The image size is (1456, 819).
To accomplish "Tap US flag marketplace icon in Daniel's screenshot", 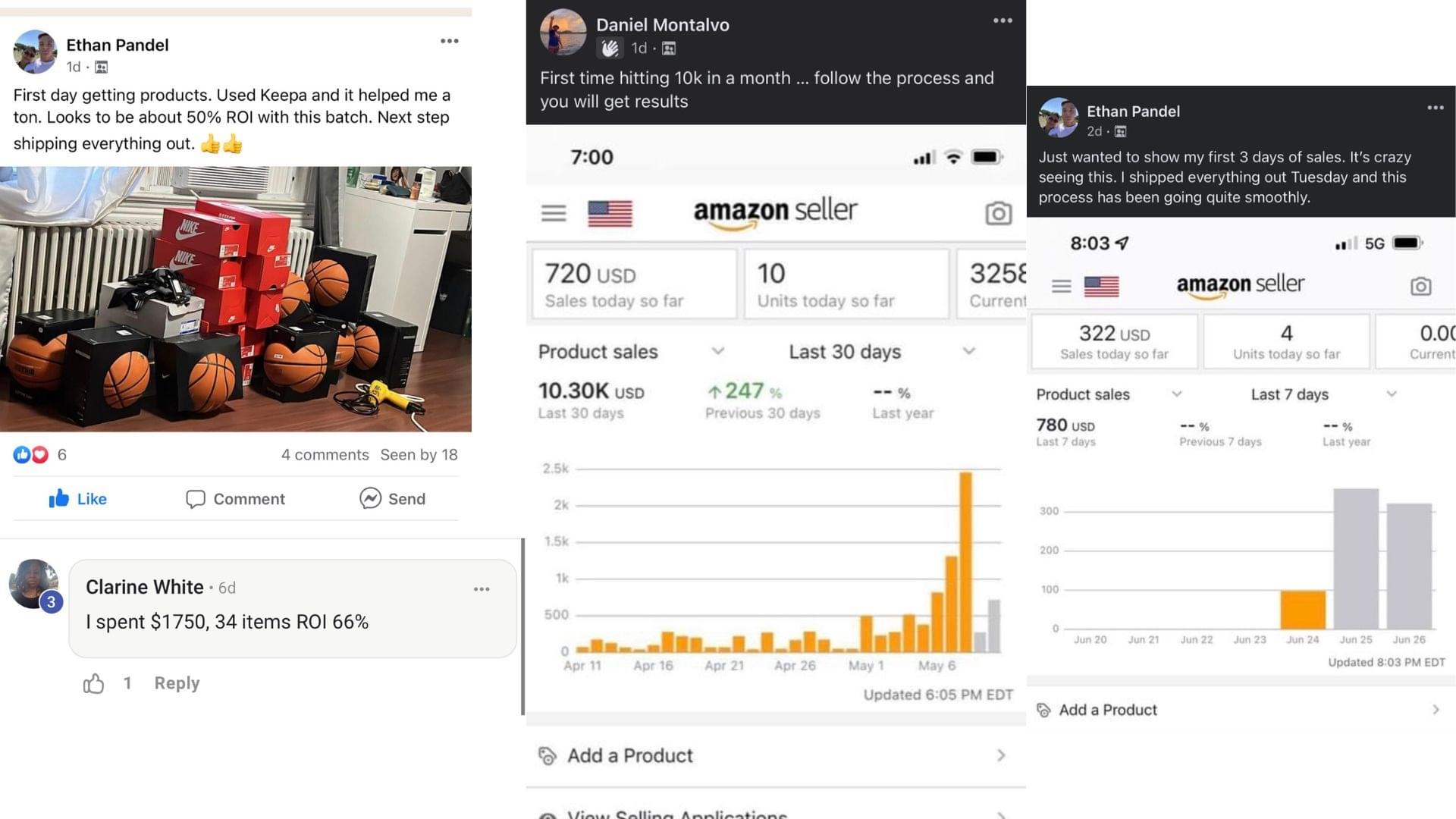I will point(610,213).
